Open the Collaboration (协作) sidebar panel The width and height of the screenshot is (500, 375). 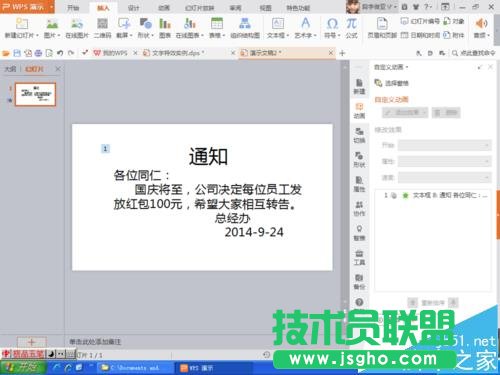coord(359,208)
